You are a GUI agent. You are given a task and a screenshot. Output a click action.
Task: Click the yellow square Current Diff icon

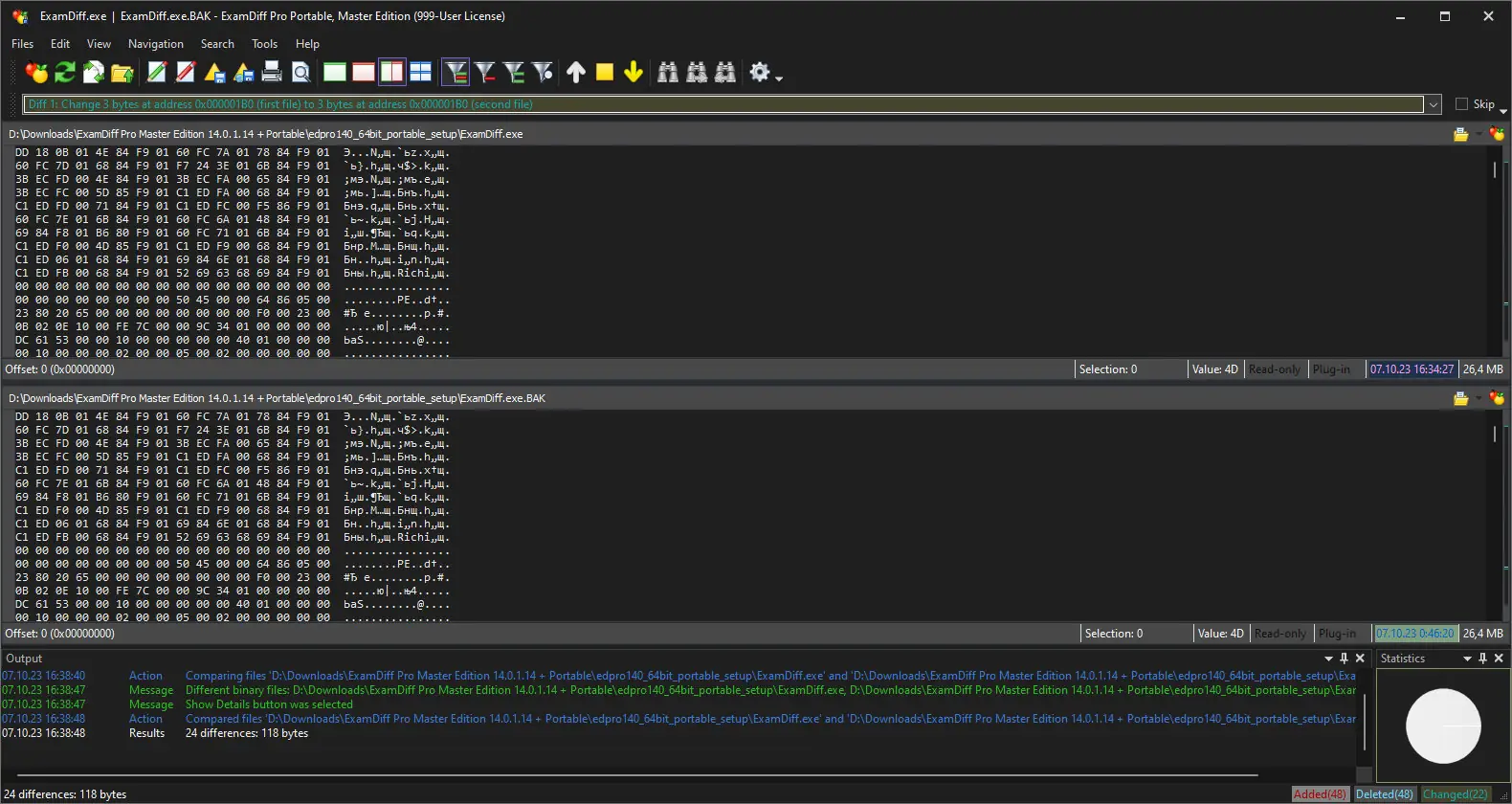pyautogui.click(x=605, y=73)
